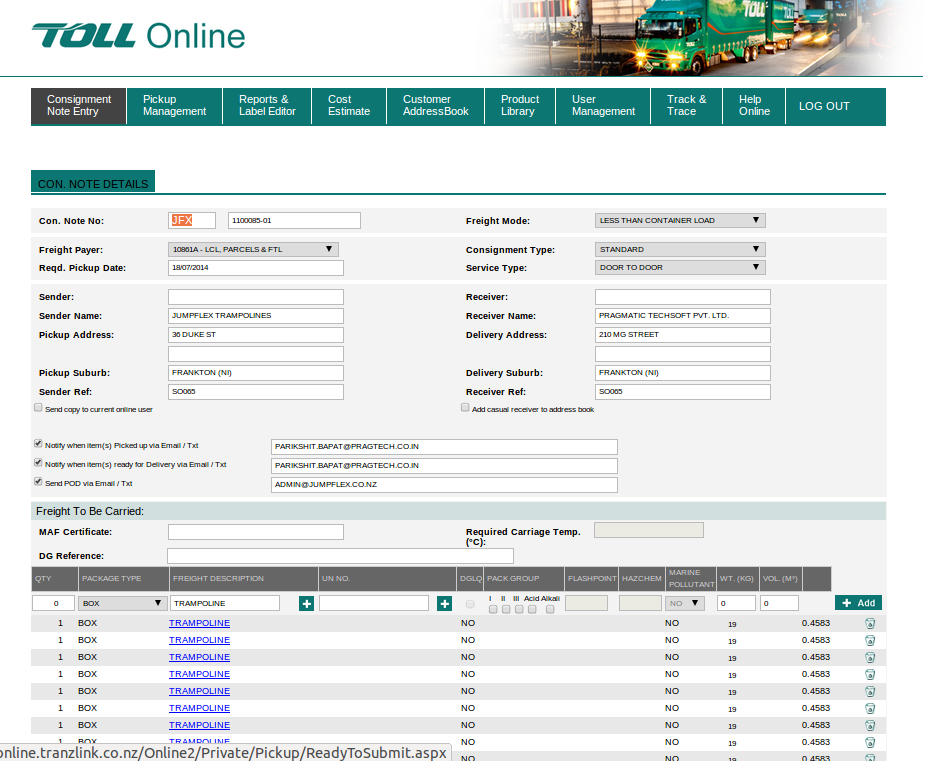The height and width of the screenshot is (761, 950).
Task: Click the Delivery Suburb field
Action: pos(683,373)
